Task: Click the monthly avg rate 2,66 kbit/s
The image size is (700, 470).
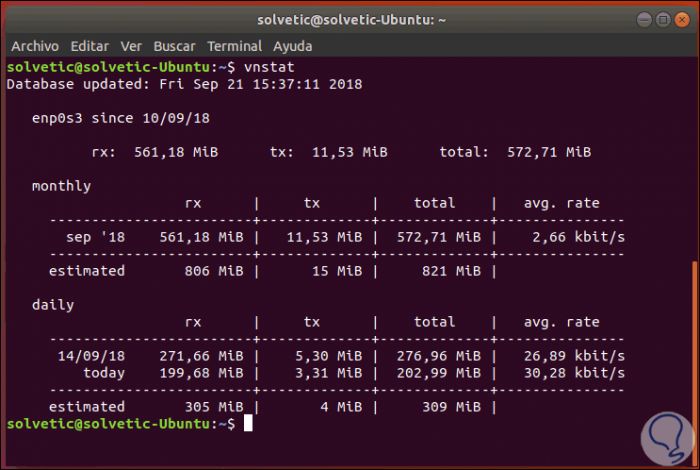Action: tap(578, 237)
